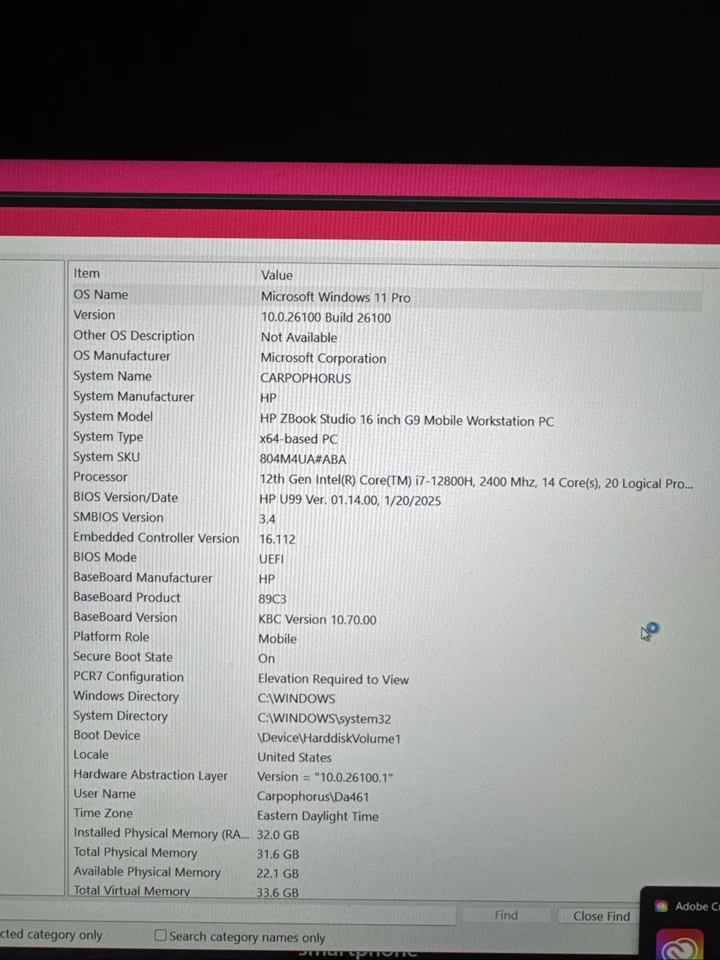Select the 'BIOS Mode' row
Screen dimensions: 720x960
click(x=105, y=557)
